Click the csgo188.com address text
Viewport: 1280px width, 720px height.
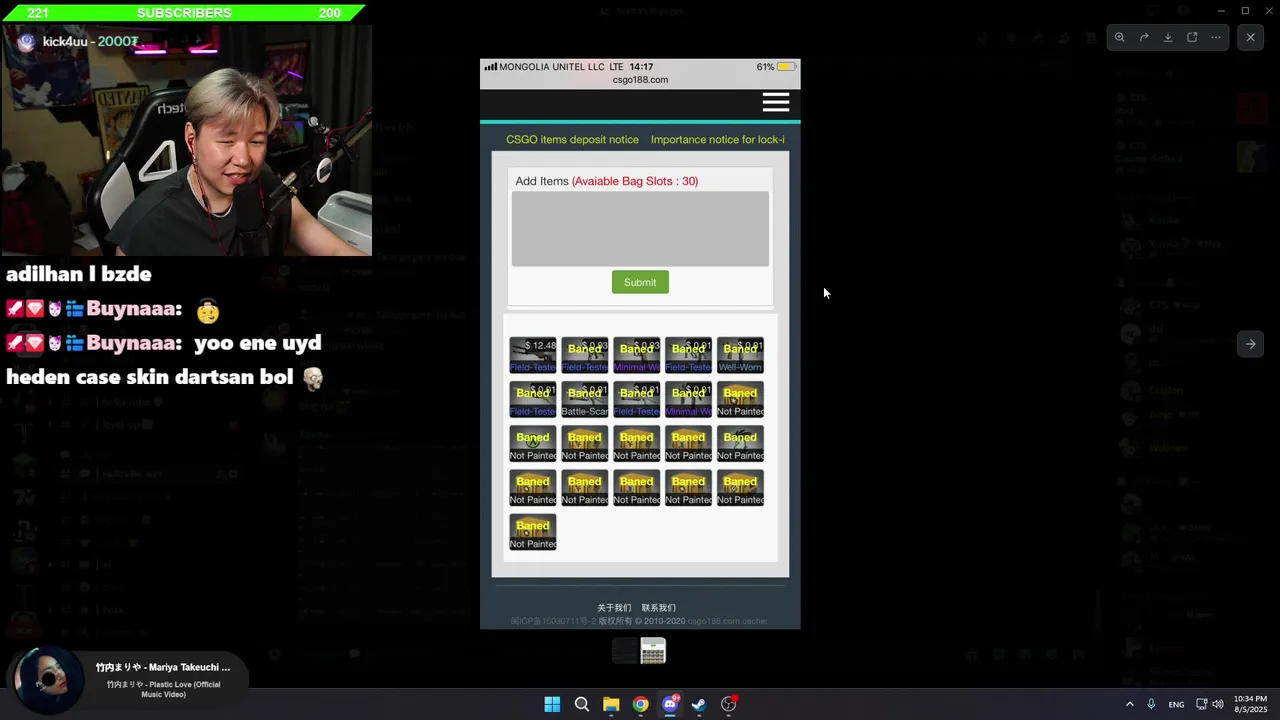point(640,80)
